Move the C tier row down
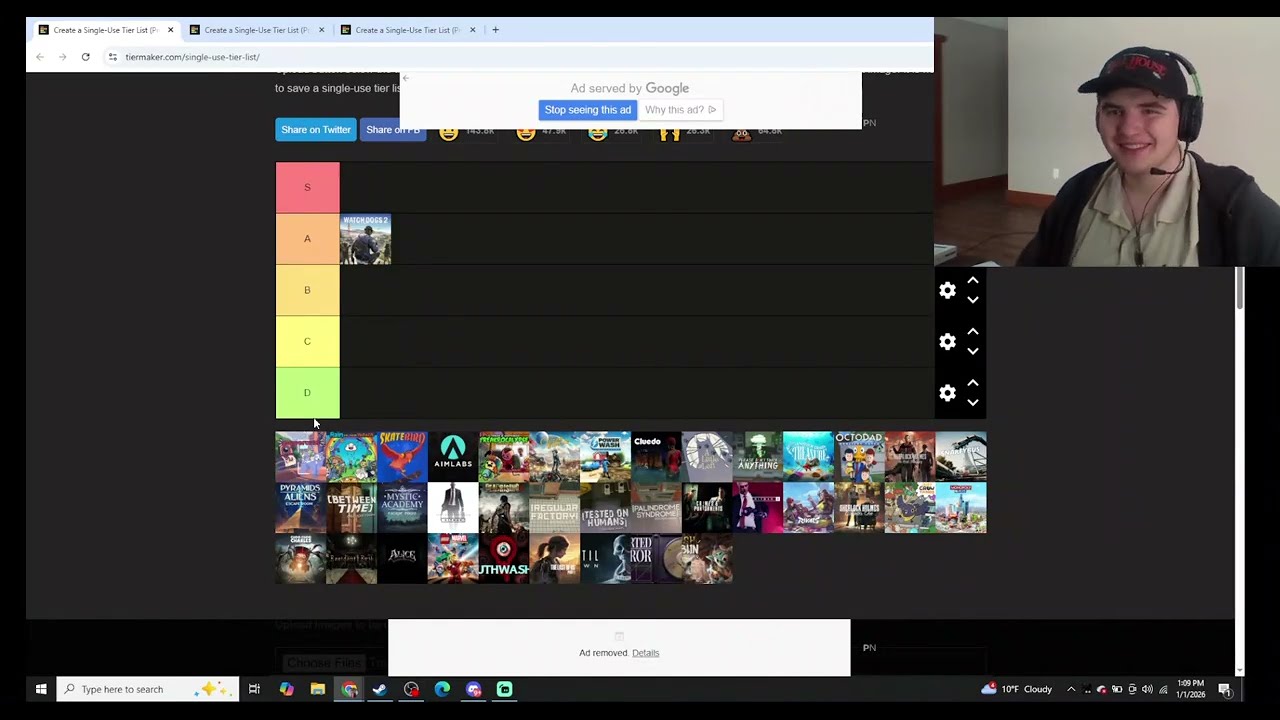This screenshot has height=720, width=1280. [973, 351]
